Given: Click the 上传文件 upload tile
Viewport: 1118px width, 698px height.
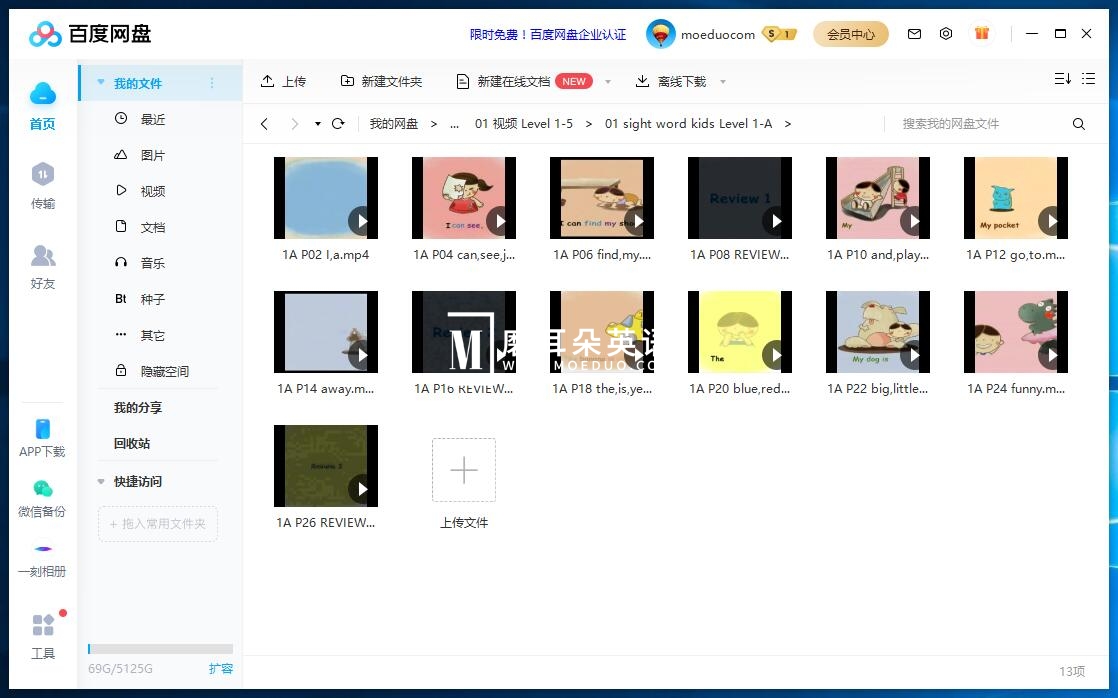Looking at the screenshot, I should coord(464,470).
